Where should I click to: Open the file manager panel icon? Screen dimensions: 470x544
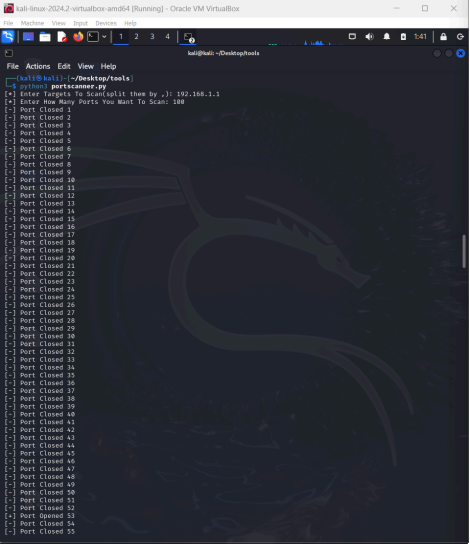pos(45,37)
